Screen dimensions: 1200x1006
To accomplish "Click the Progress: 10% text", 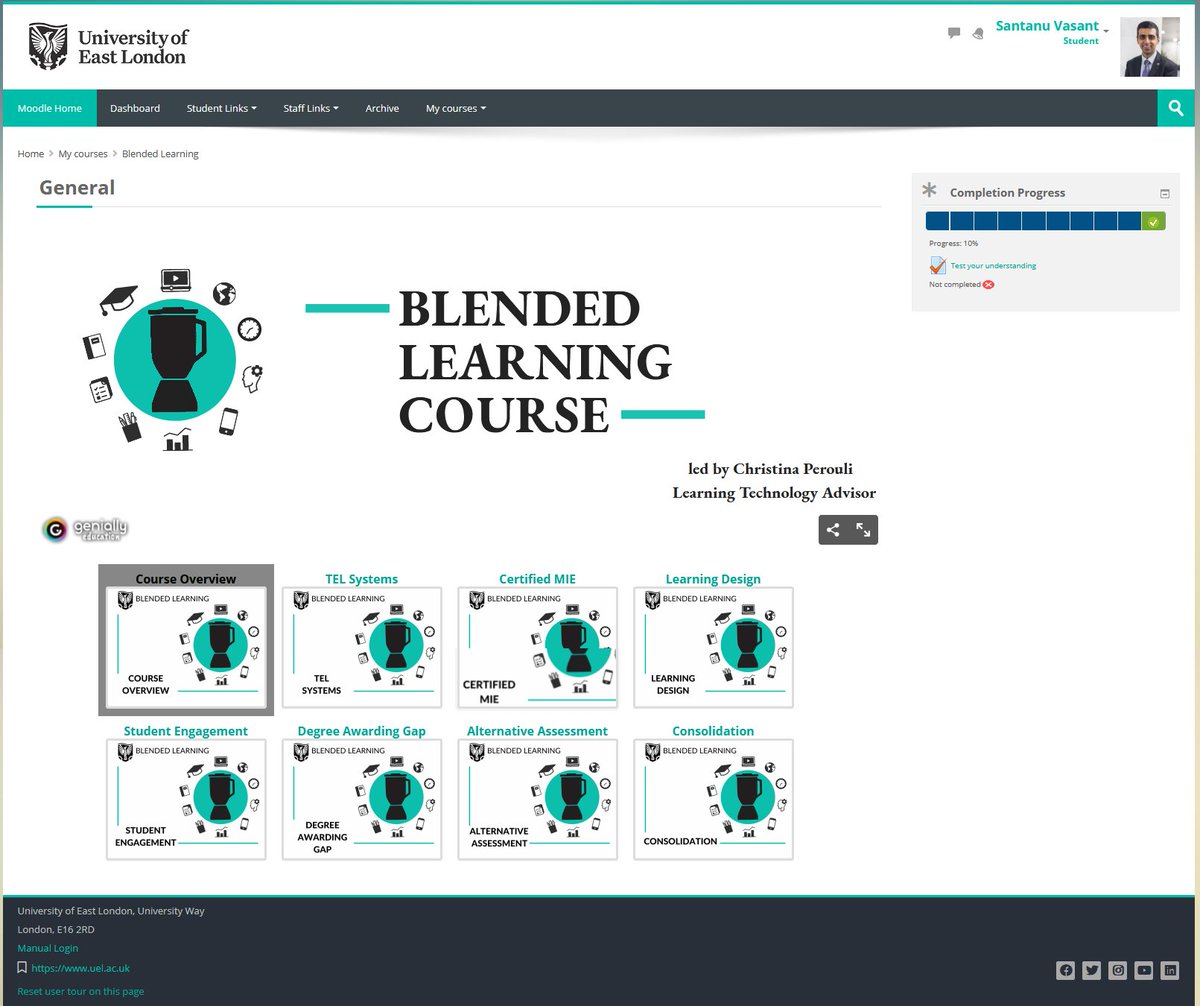I will tap(953, 244).
